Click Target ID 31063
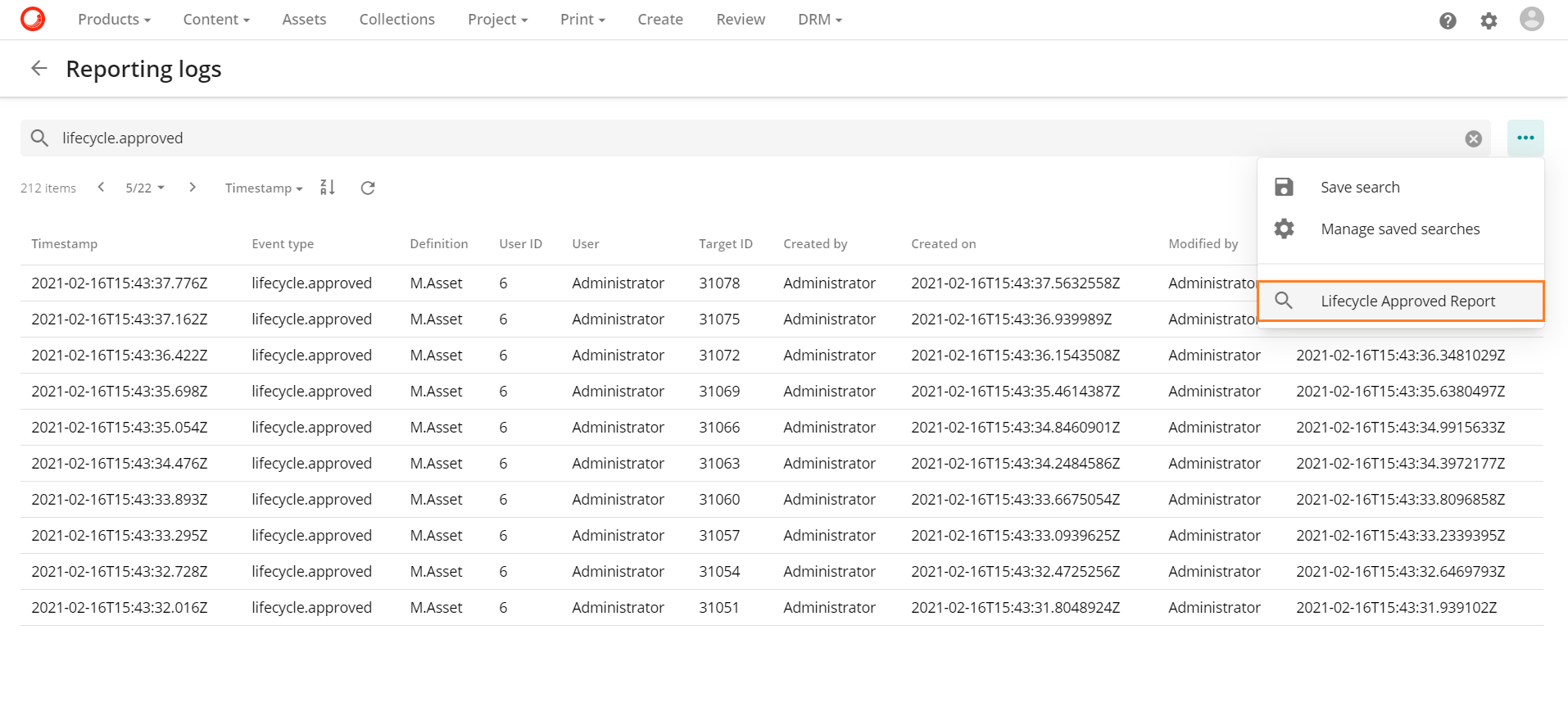 point(719,463)
